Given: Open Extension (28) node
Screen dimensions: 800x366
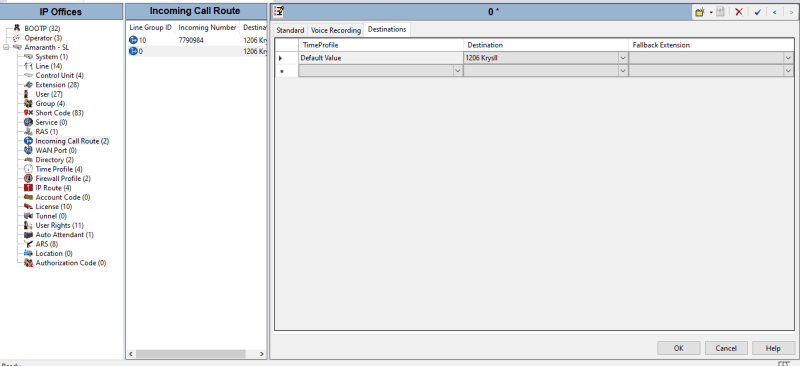Looking at the screenshot, I should click(57, 85).
